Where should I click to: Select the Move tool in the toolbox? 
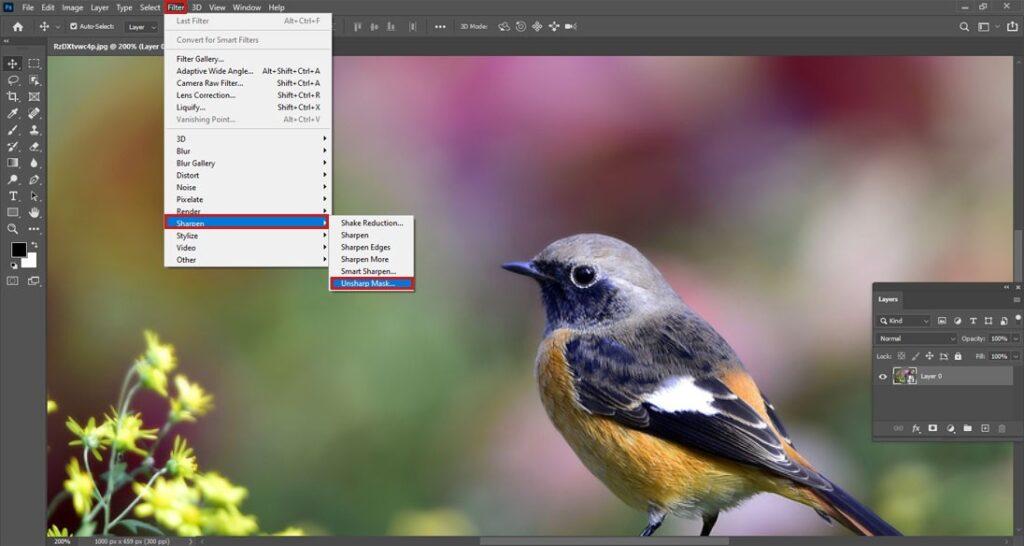click(12, 63)
